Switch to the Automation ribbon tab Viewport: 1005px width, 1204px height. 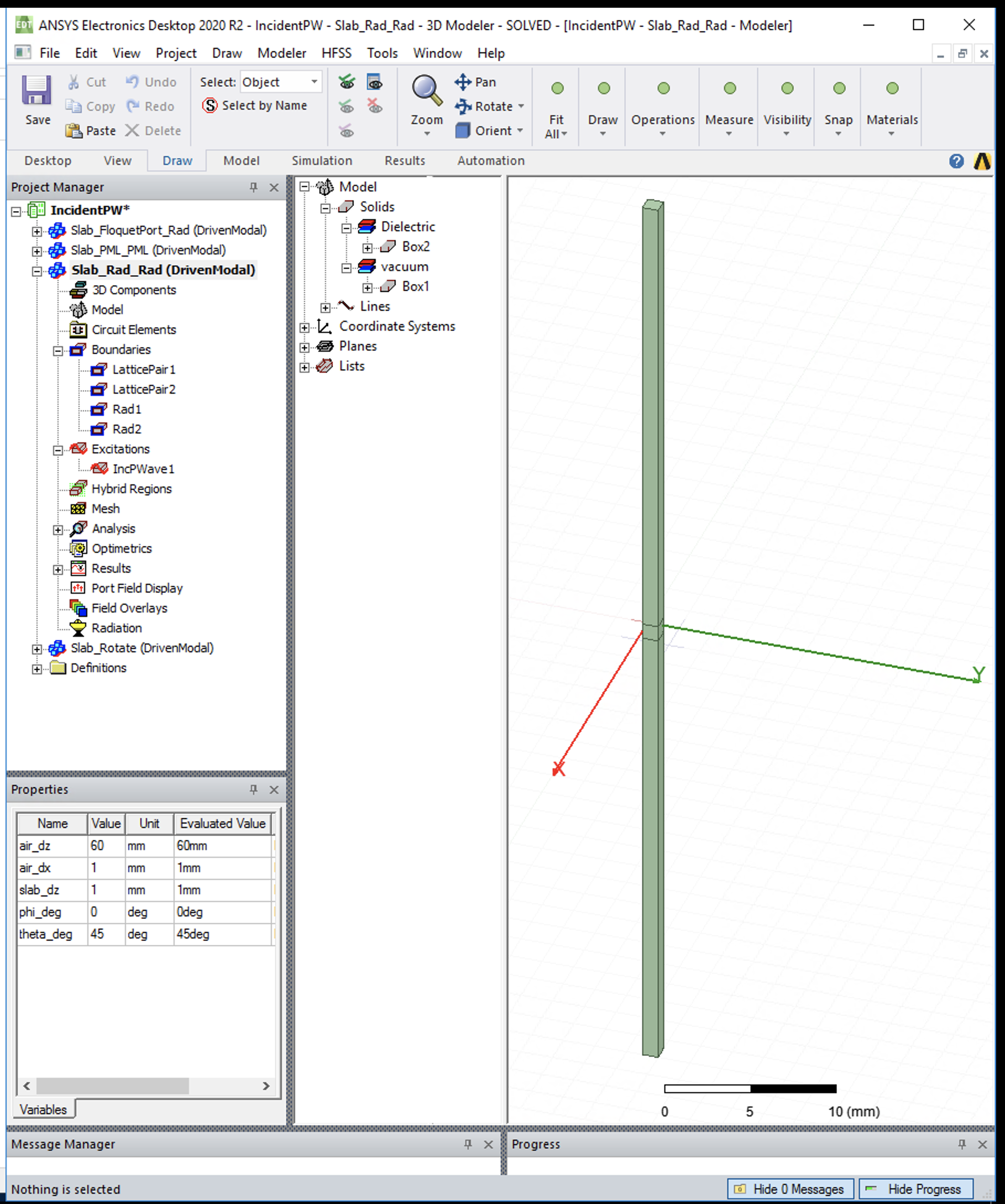491,161
